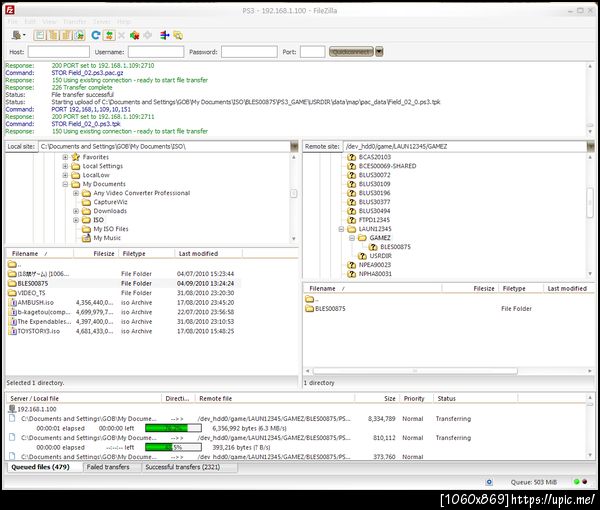
Task: Select FTPD12345 question-mark folder icon
Action: 351,220
